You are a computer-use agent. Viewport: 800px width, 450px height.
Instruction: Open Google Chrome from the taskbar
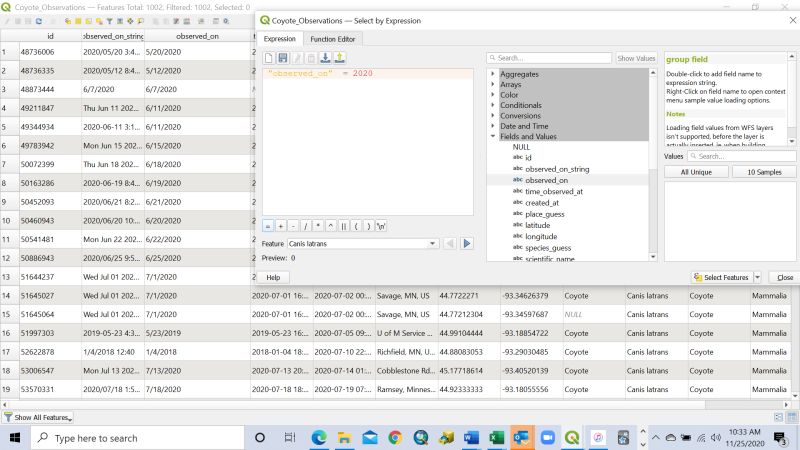pos(395,438)
